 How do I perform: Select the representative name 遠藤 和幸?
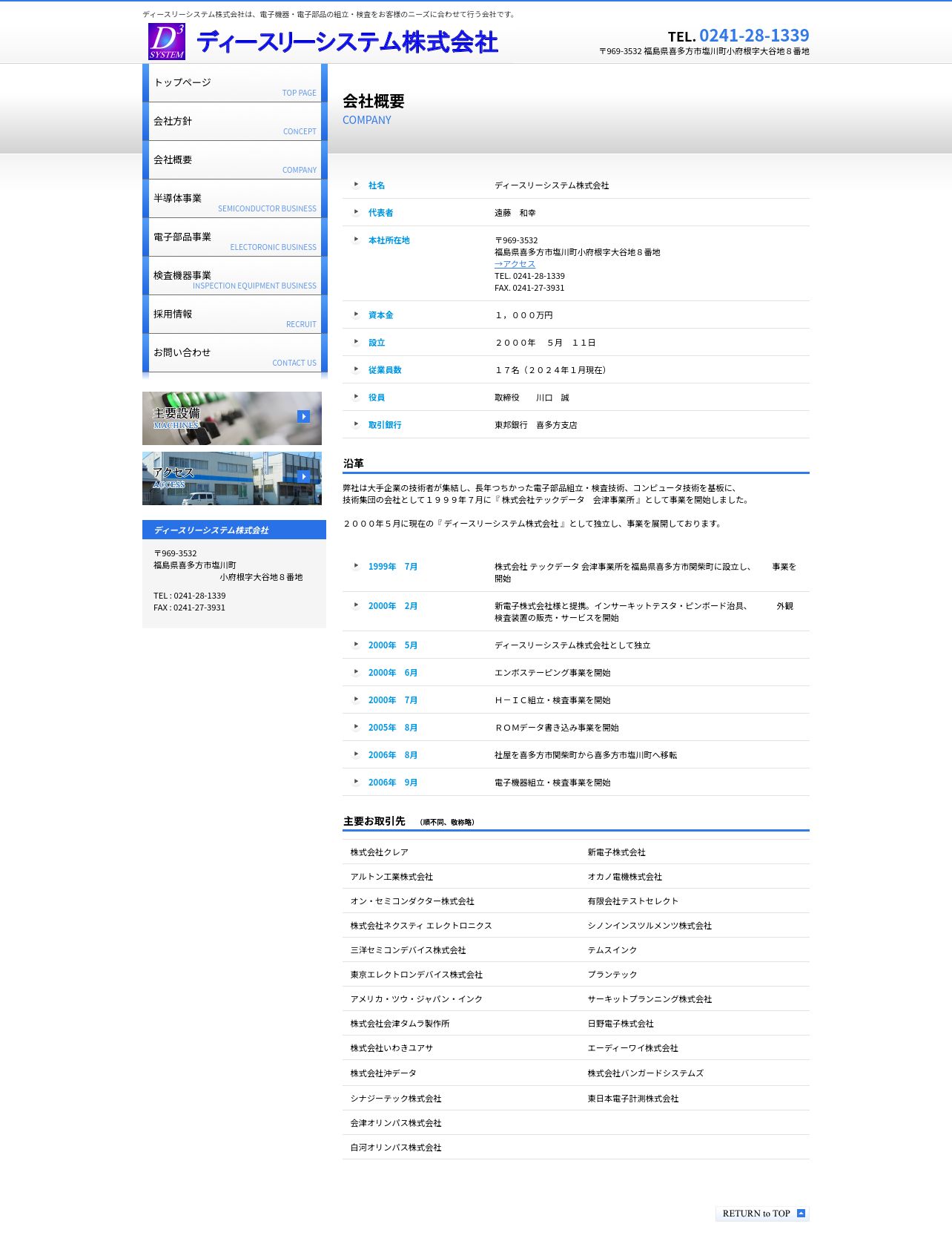[515, 213]
